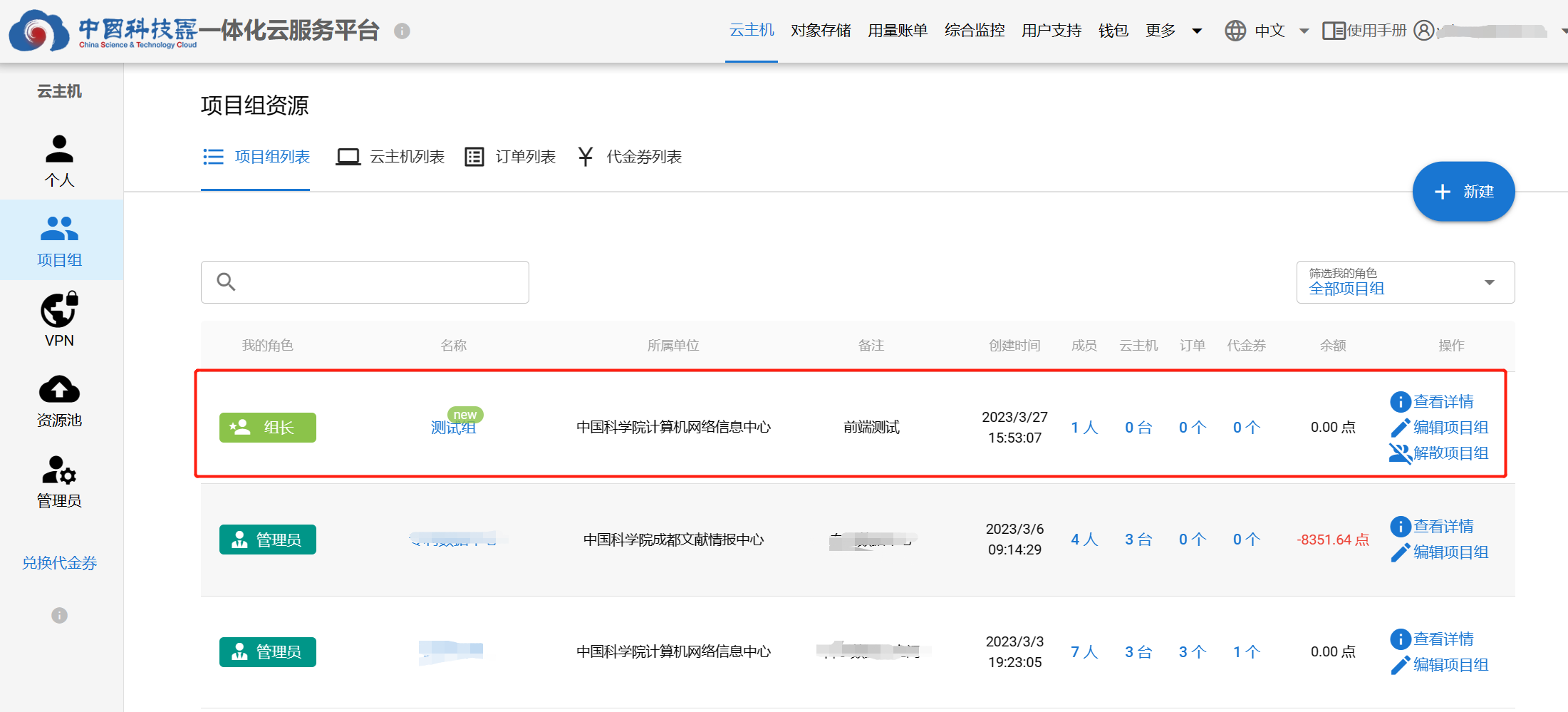Select the 云主机列表 tab
Viewport: 1568px width, 712px height.
(x=390, y=157)
